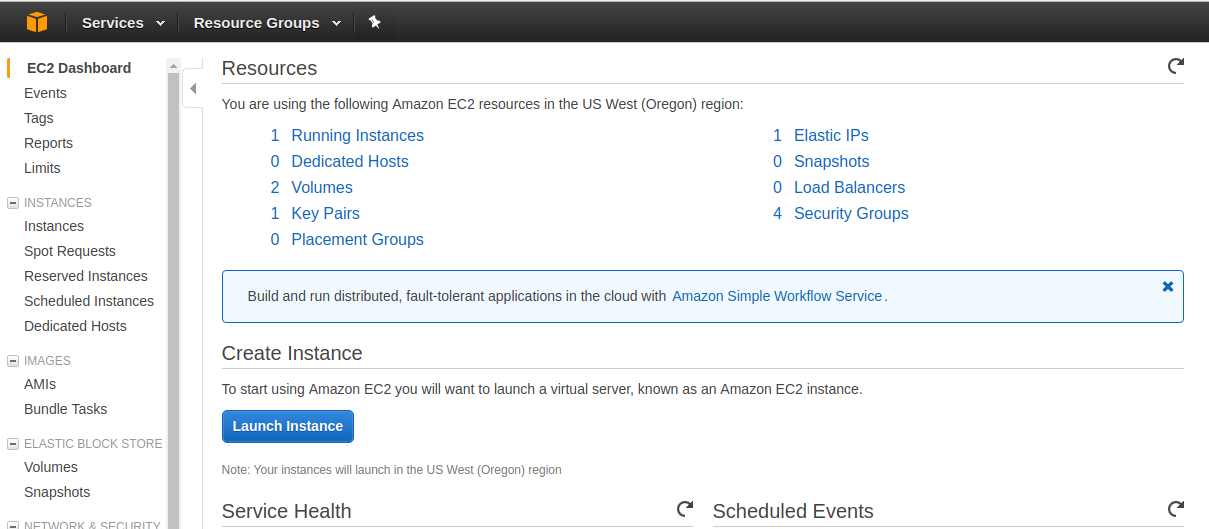The image size is (1209, 529).
Task: Click the count 4 beside Security Groups
Action: [x=777, y=213]
